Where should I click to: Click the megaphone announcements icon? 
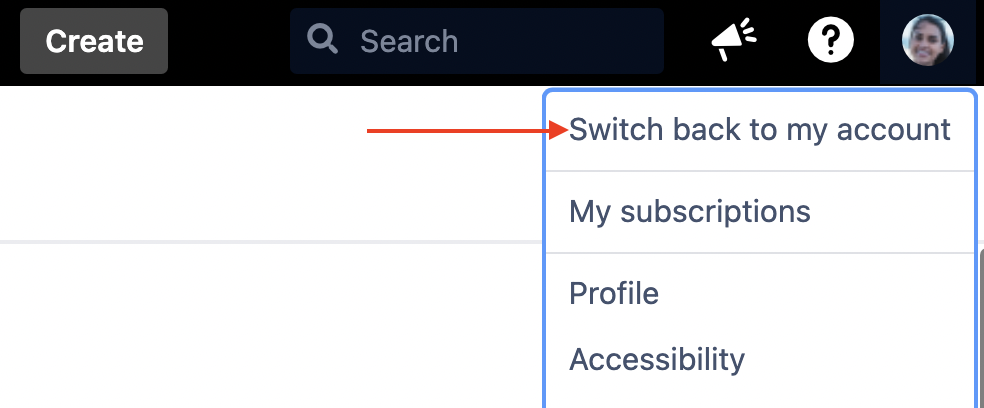(x=734, y=41)
